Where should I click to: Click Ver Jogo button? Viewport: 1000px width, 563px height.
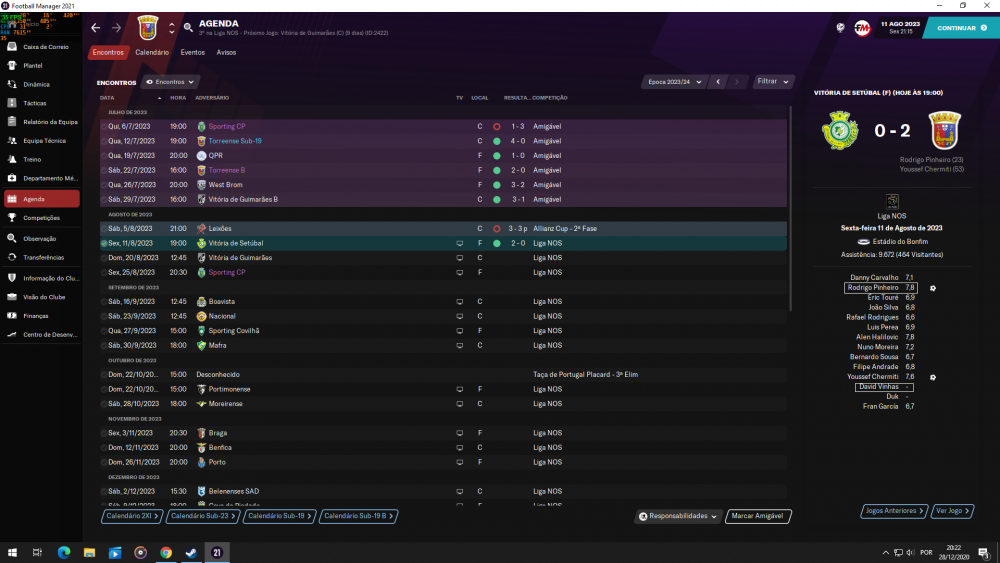(952, 511)
